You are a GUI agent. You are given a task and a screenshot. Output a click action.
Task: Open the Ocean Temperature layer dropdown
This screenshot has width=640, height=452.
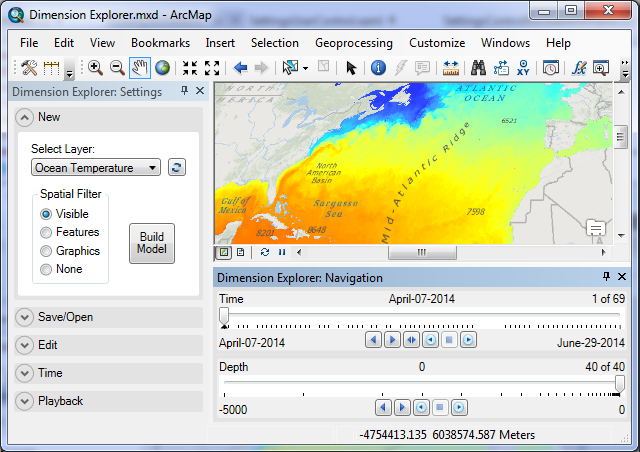pyautogui.click(x=96, y=167)
